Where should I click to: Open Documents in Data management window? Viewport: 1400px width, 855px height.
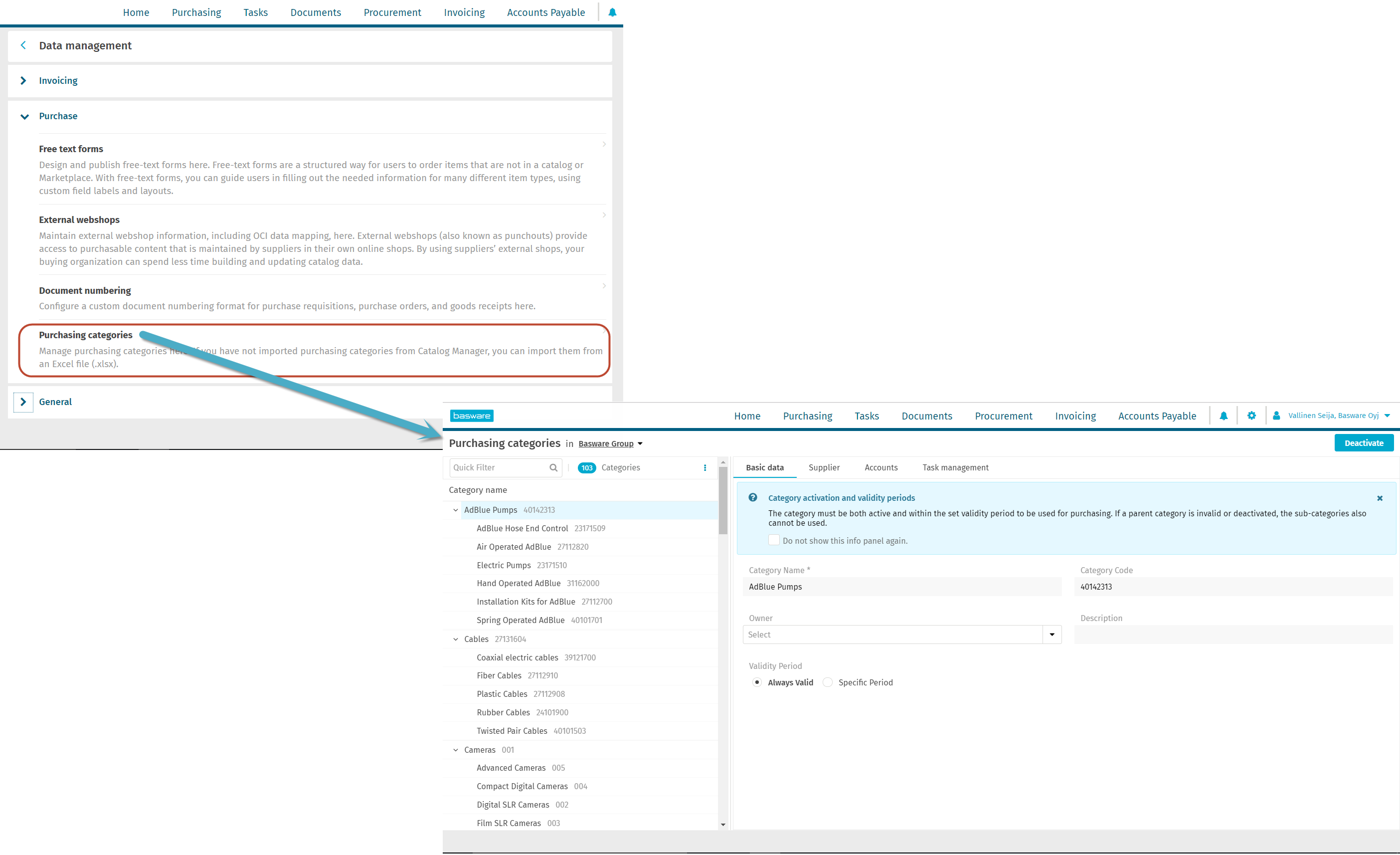click(x=315, y=12)
